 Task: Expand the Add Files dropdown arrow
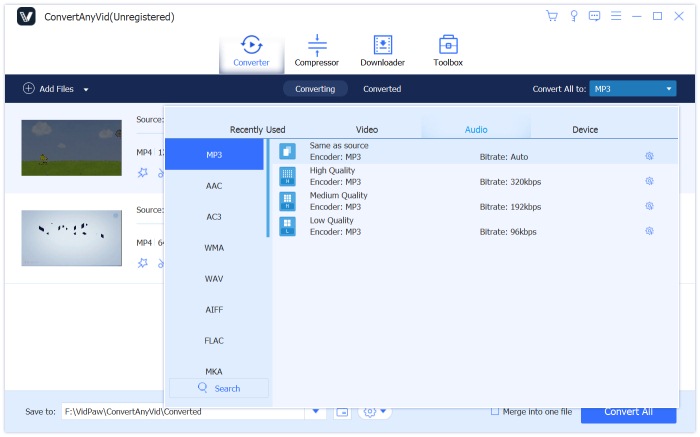coord(86,89)
